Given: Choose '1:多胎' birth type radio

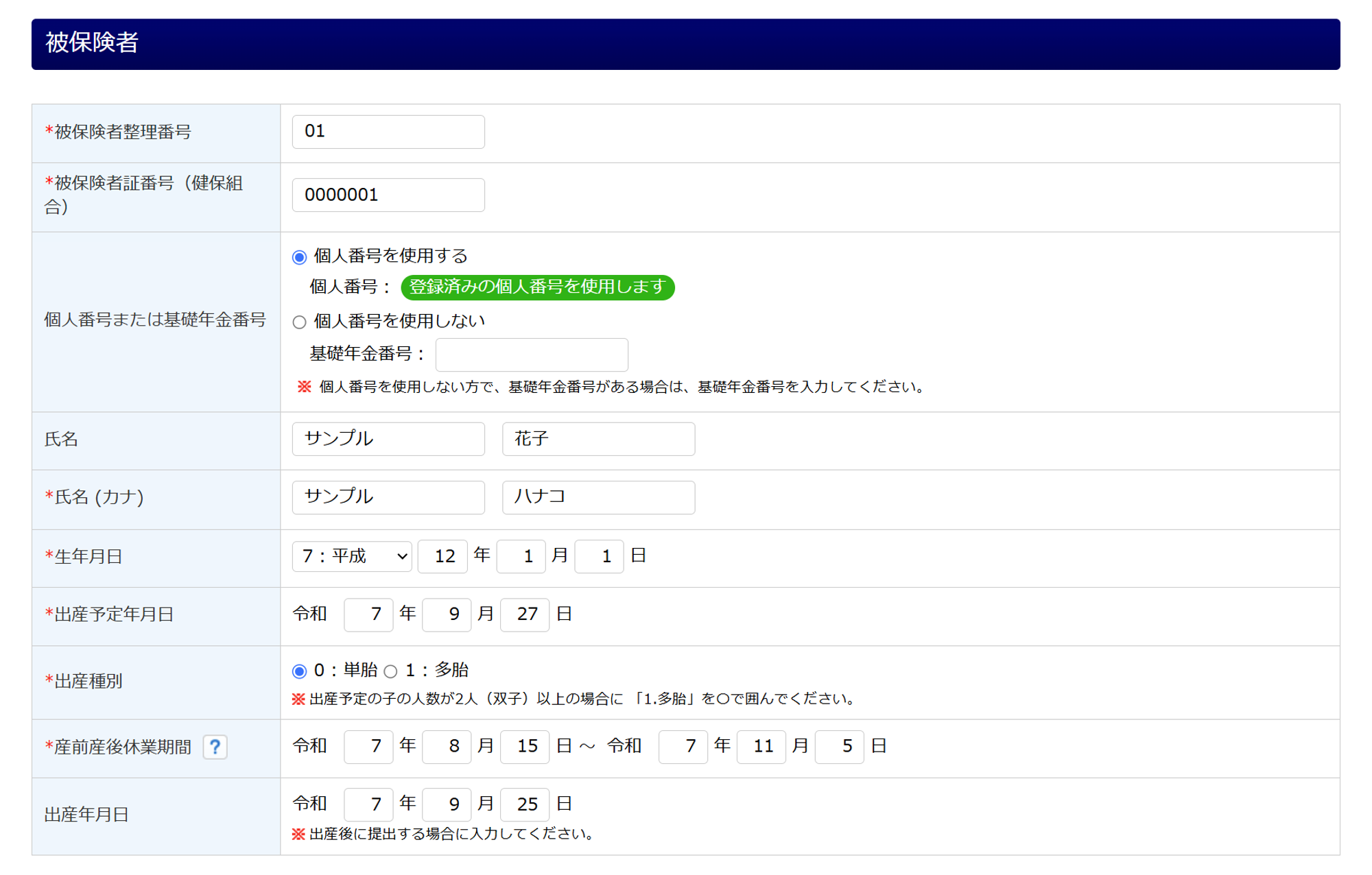Looking at the screenshot, I should coord(390,671).
